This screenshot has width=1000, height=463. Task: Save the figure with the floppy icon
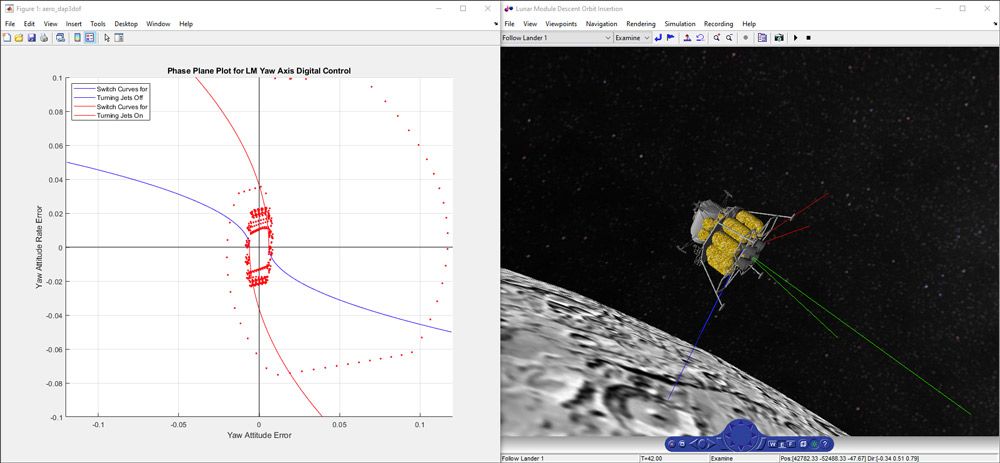pyautogui.click(x=31, y=38)
